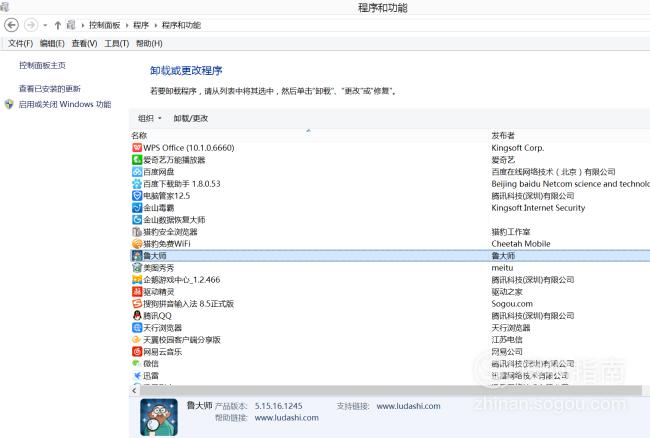650x438 pixels.
Task: Open the 组织 dropdown menu
Action: click(149, 119)
